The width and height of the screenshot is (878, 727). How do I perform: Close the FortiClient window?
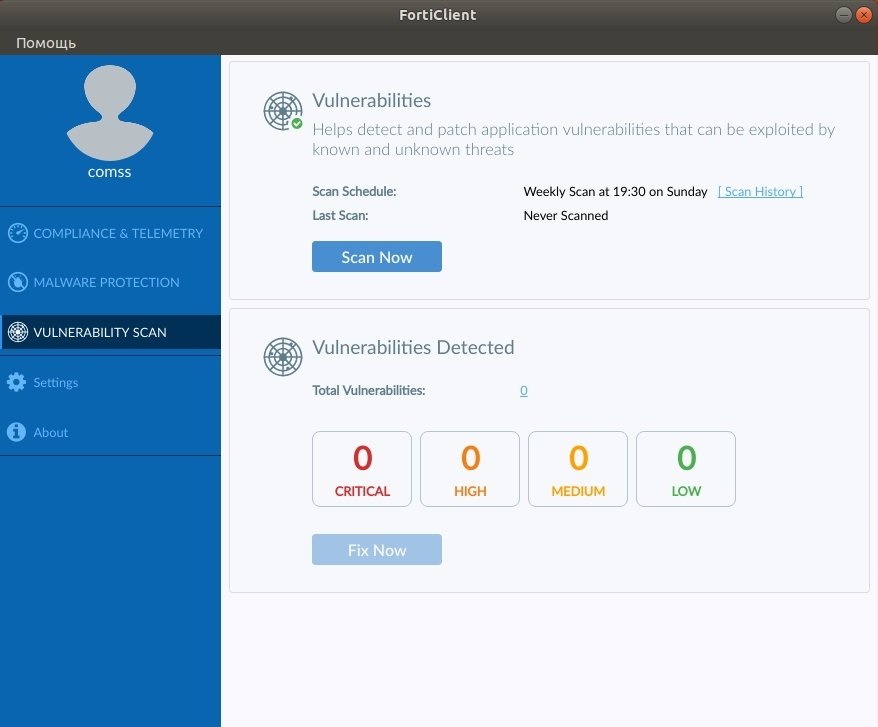864,15
